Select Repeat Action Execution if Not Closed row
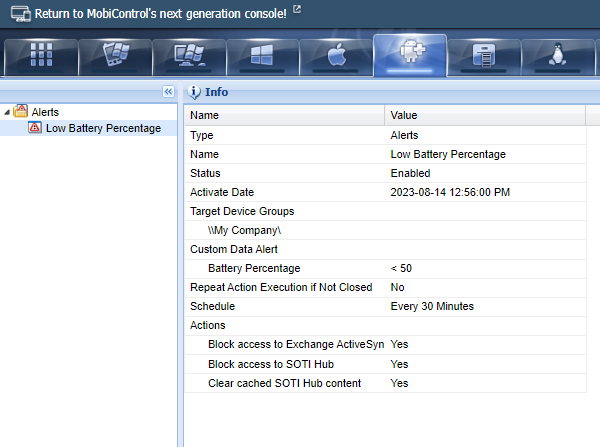 tap(385, 287)
